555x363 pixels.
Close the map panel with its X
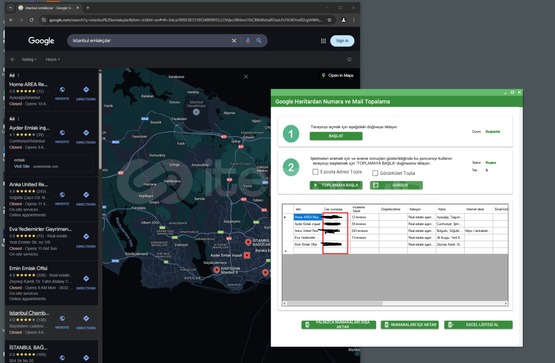246,76
